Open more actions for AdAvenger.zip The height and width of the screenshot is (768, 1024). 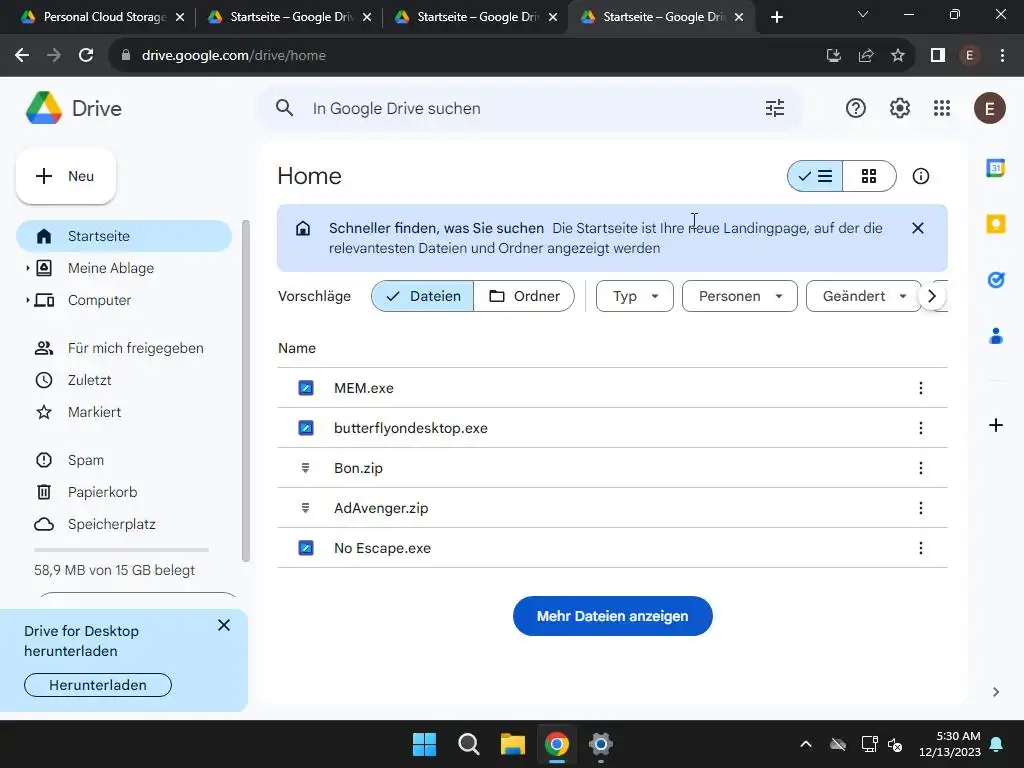[920, 508]
